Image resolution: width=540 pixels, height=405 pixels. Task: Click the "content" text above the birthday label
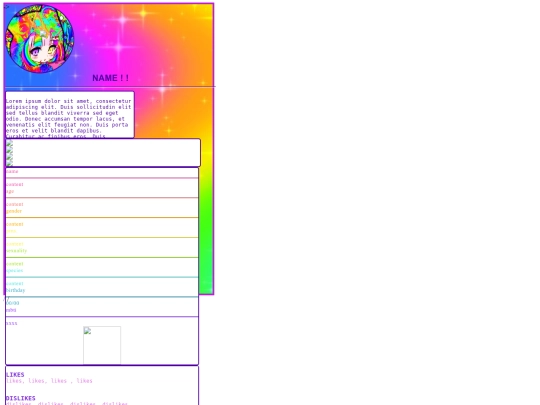coord(15,283)
